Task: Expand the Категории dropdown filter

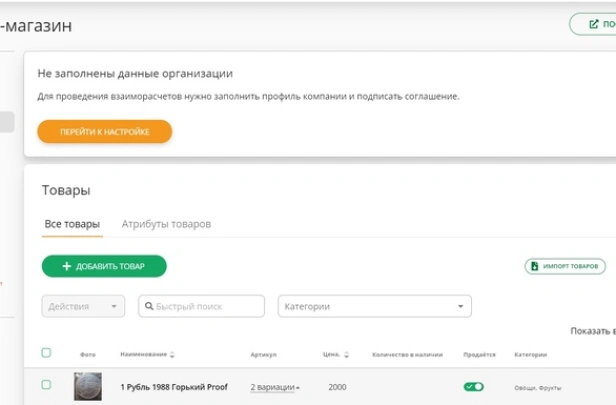Action: pyautogui.click(x=374, y=306)
